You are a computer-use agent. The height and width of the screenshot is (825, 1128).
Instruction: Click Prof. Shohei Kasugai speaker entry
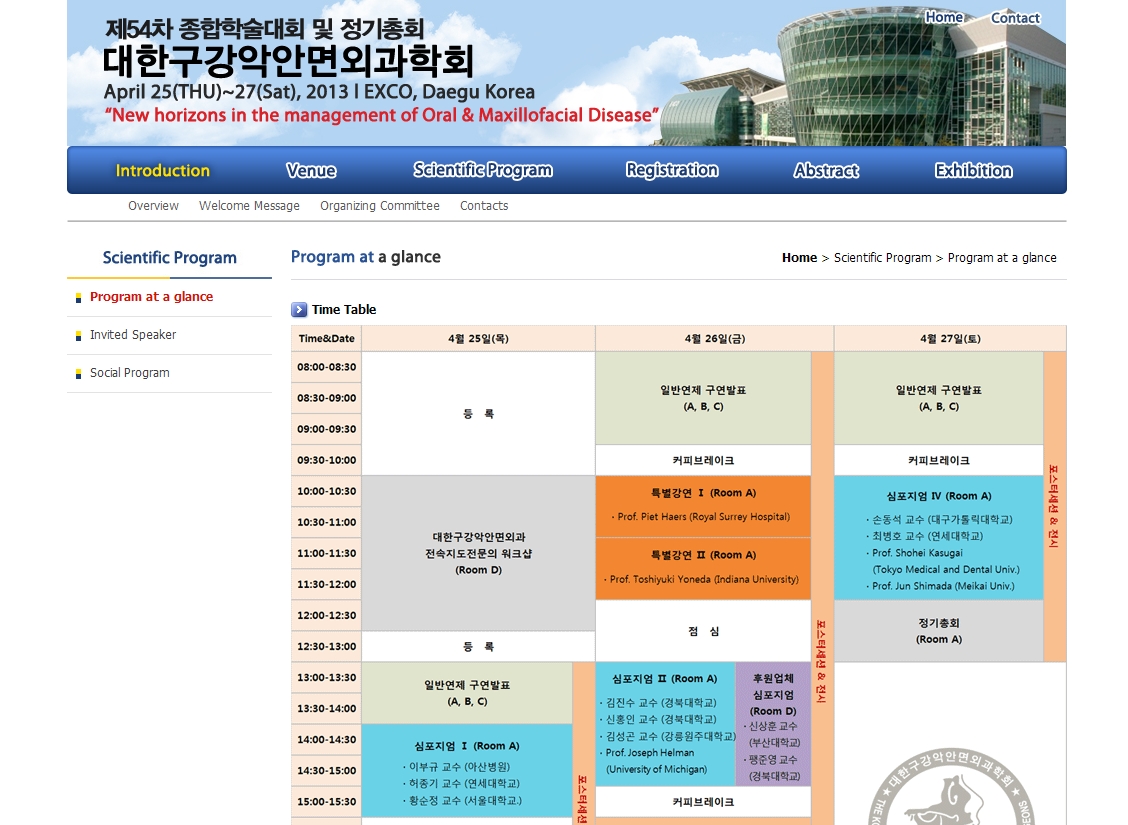tap(945, 561)
